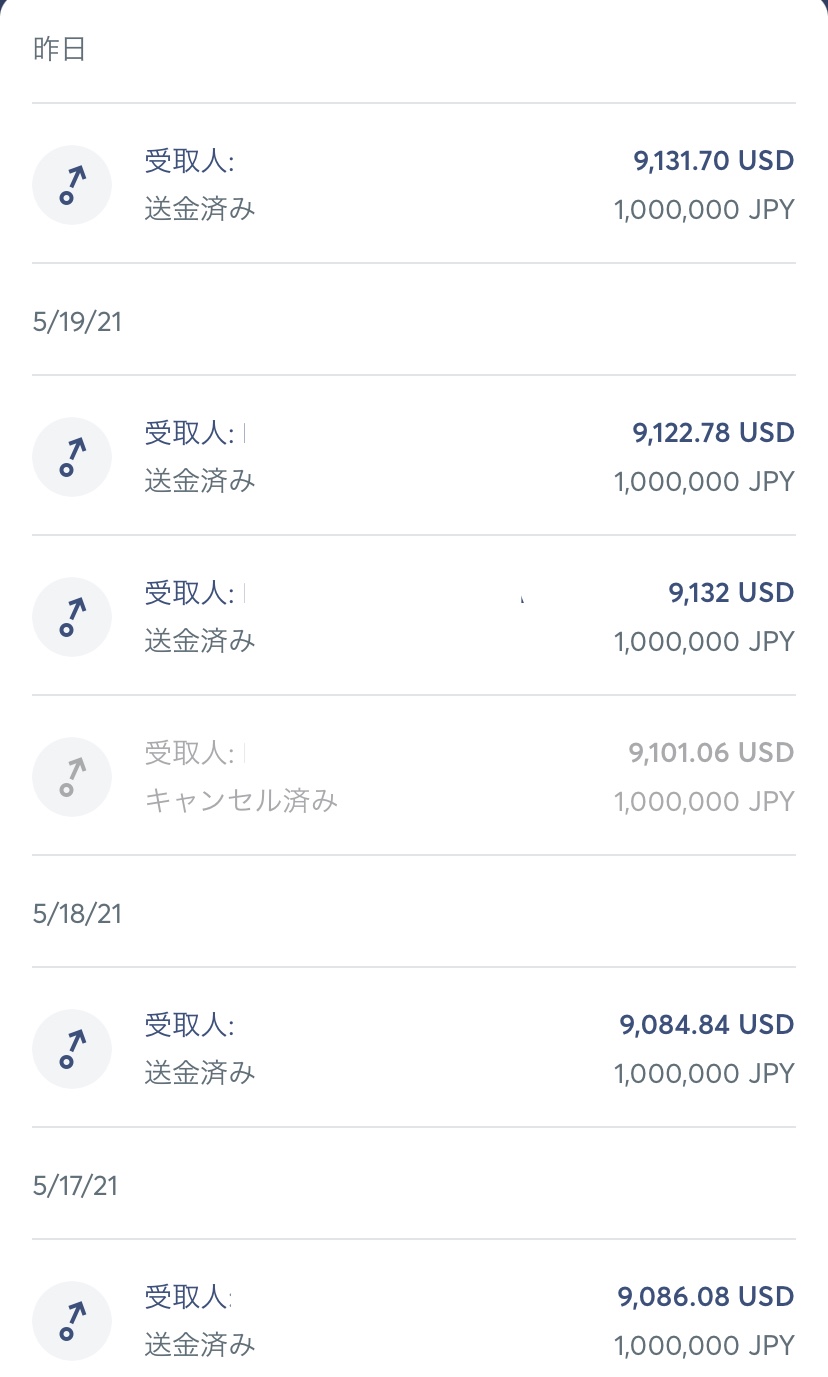828x1377 pixels.
Task: Tap the 5/19/21 date header
Action: (77, 323)
